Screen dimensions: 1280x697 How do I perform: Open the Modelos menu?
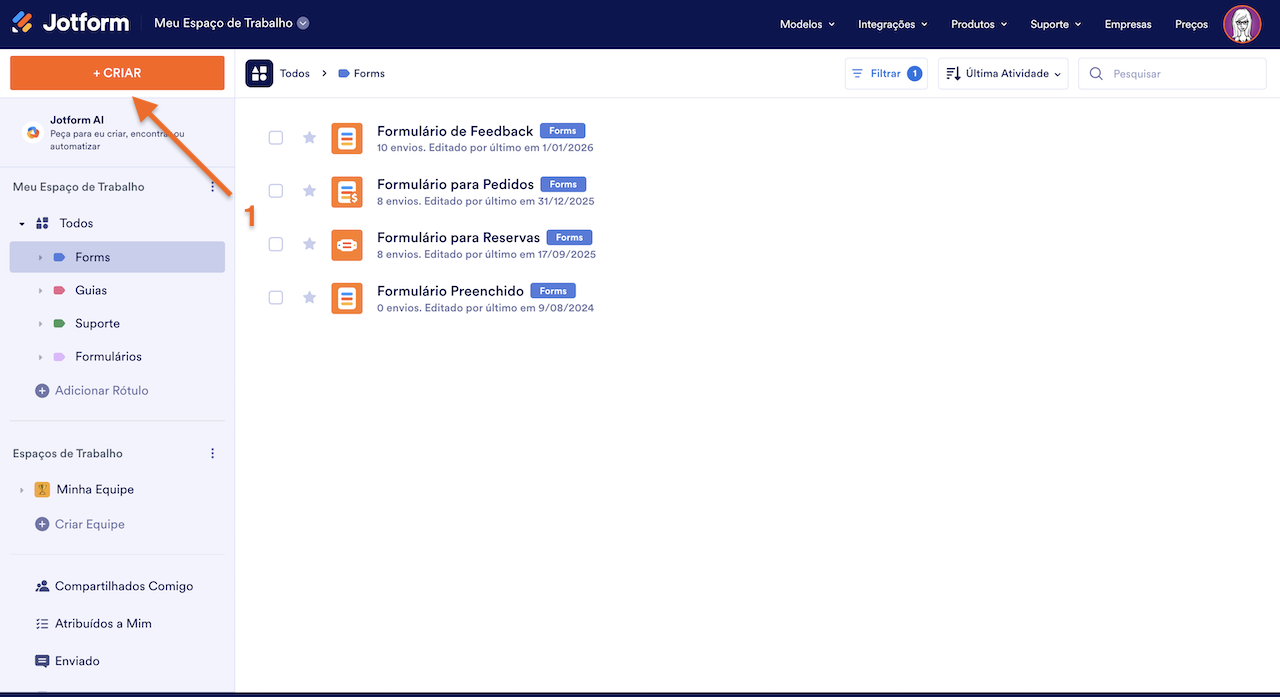(806, 24)
